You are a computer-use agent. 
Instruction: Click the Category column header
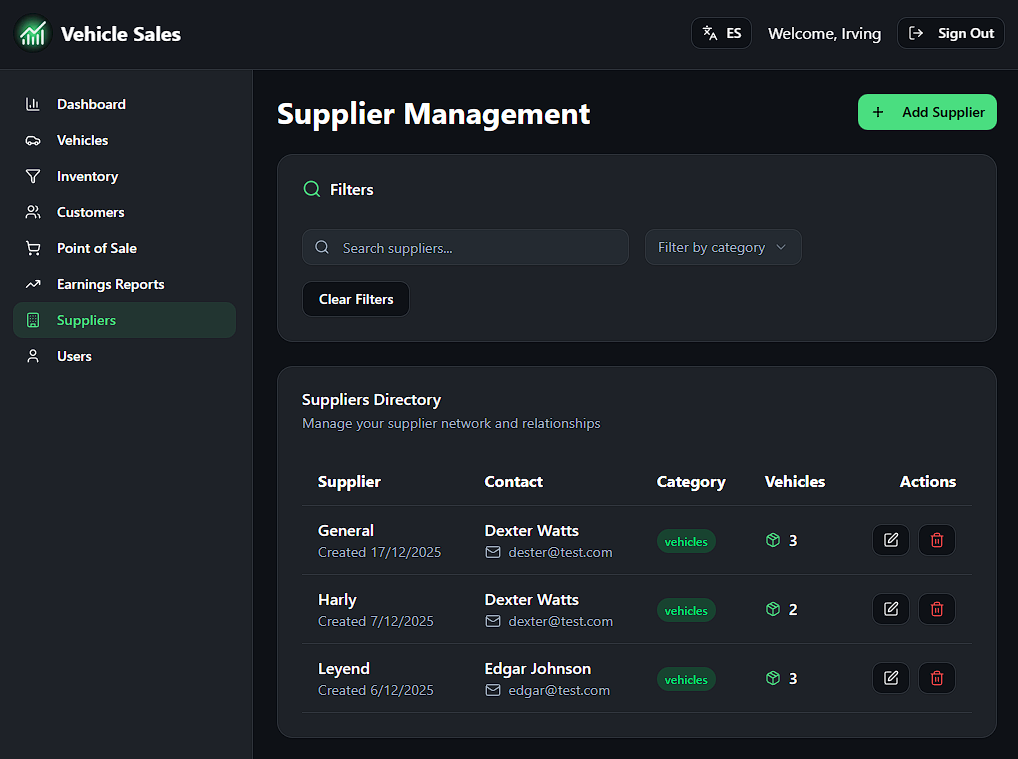(x=691, y=482)
